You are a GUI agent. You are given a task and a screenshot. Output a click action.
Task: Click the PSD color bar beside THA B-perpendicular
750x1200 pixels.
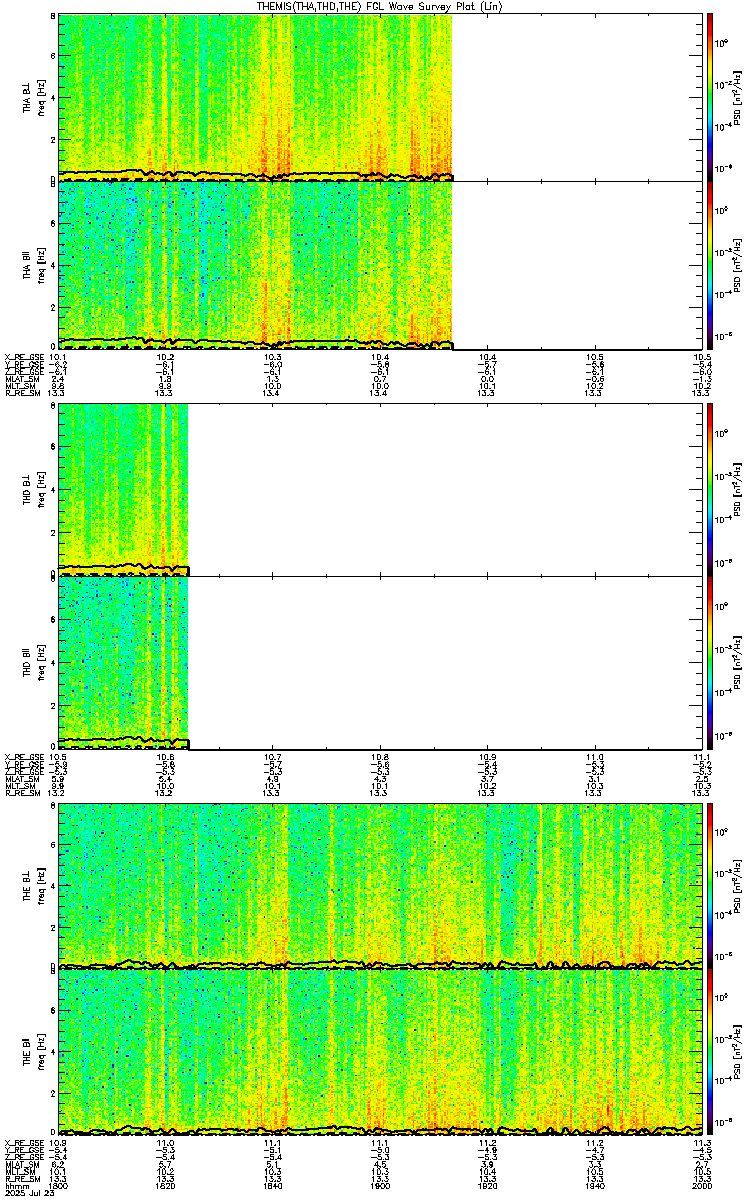click(710, 97)
